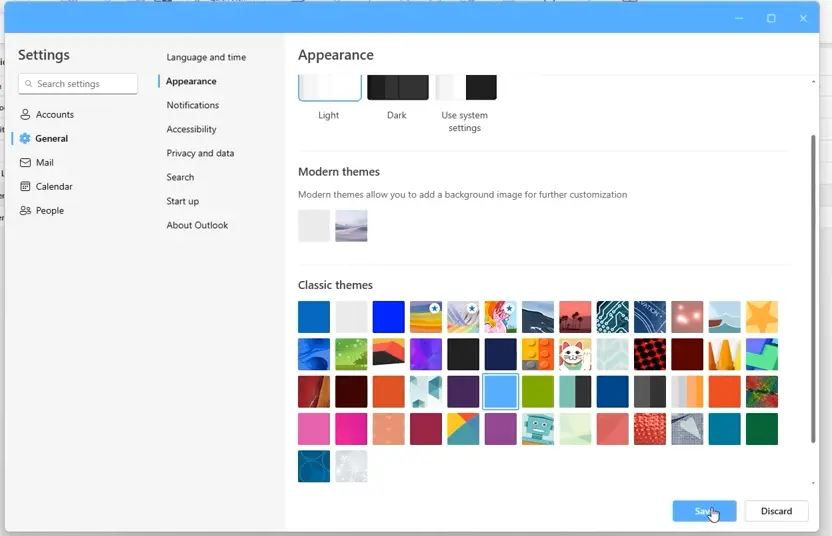Click the scroll down arrow
832x536 pixels.
click(x=813, y=483)
